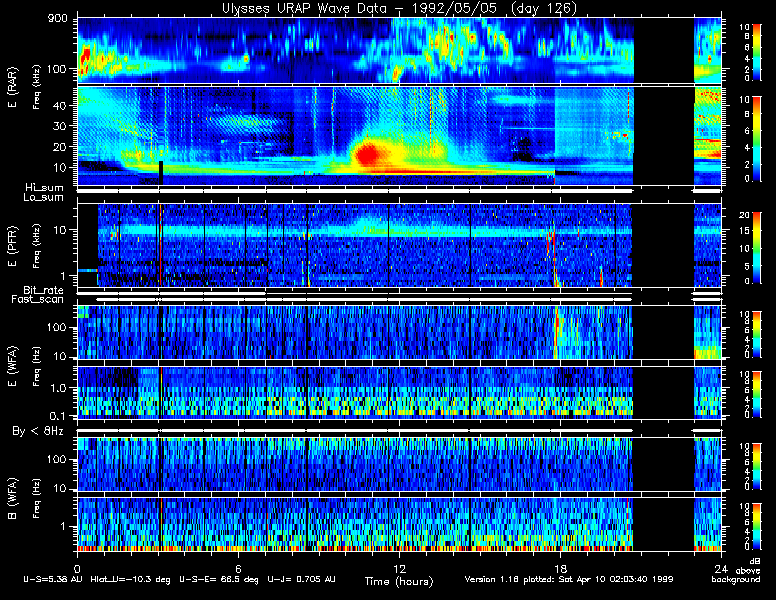Click the '900' frequency tick label
This screenshot has width=776, height=600.
point(57,19)
